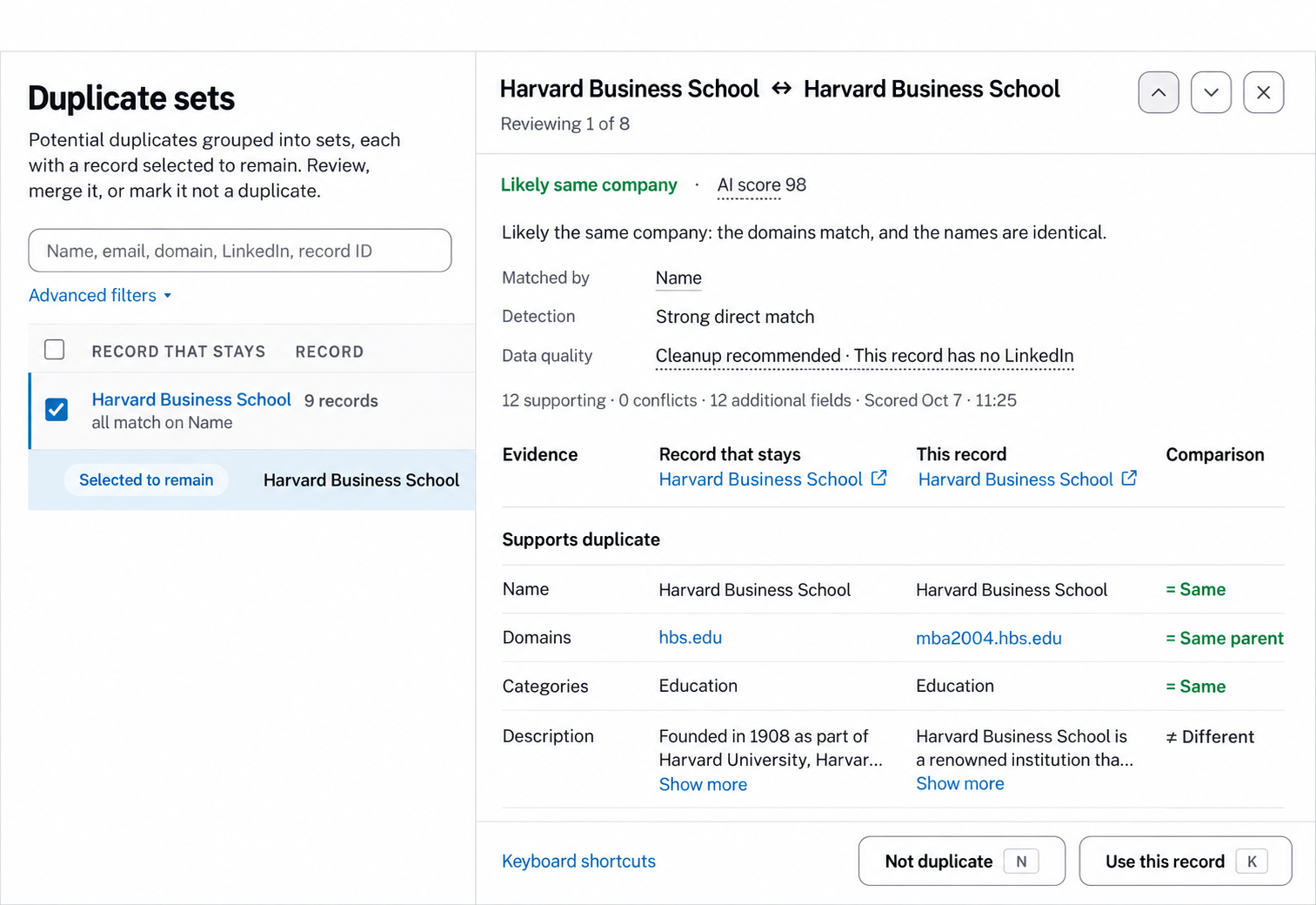Click the RECORD THAT STAYS column header

[178, 352]
